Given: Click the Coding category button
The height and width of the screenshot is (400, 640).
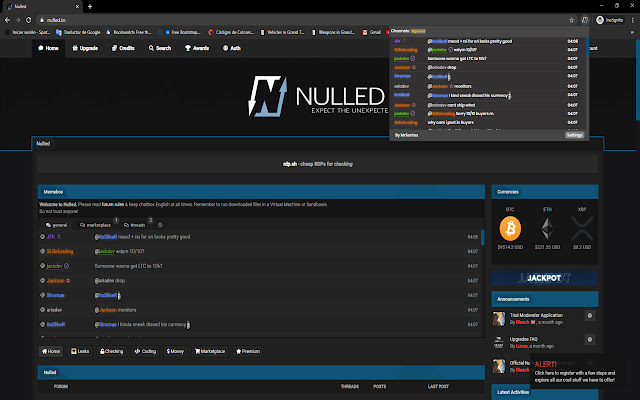Looking at the screenshot, I should (145, 351).
